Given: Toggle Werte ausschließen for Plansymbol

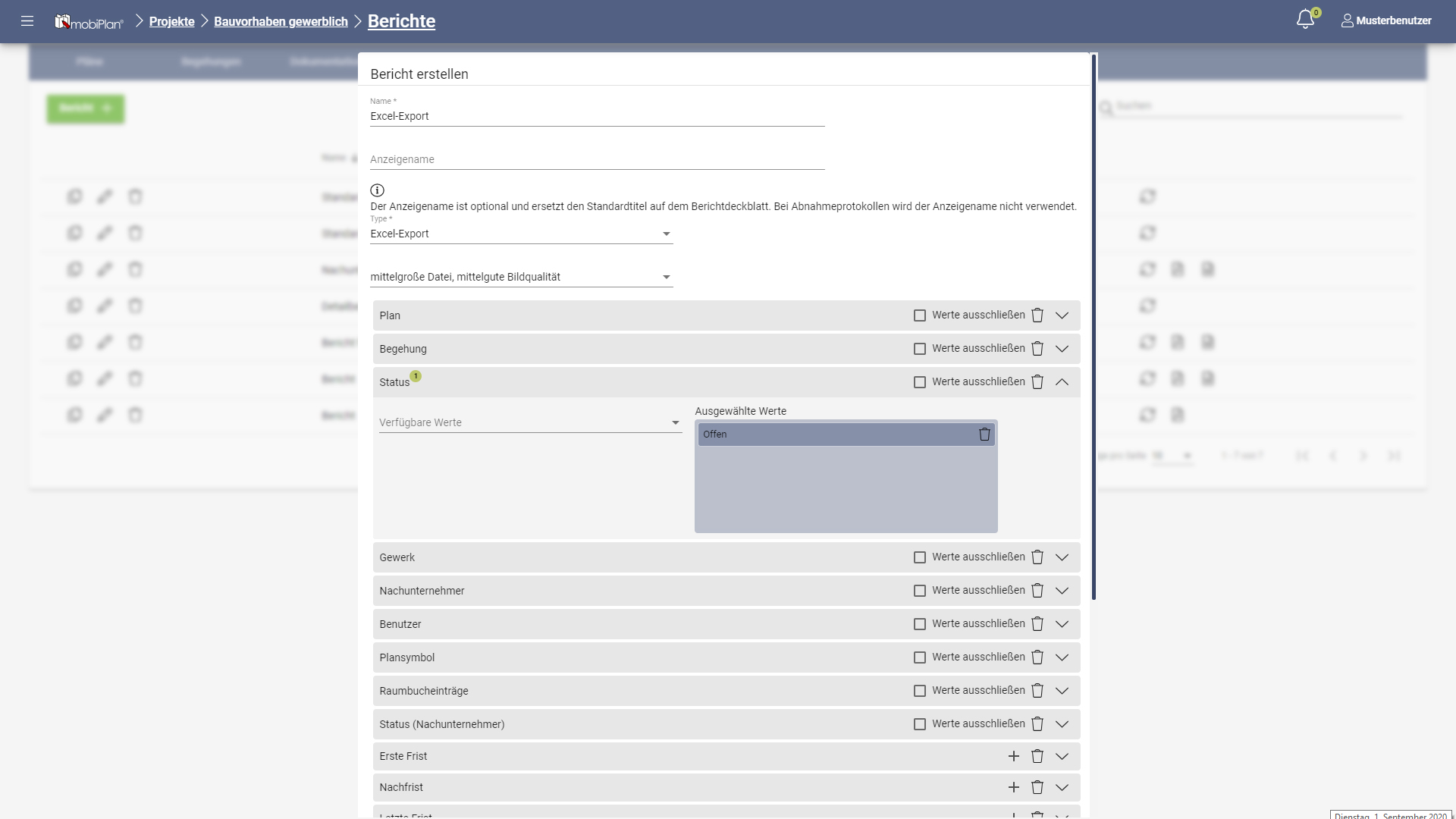Looking at the screenshot, I should [x=919, y=657].
